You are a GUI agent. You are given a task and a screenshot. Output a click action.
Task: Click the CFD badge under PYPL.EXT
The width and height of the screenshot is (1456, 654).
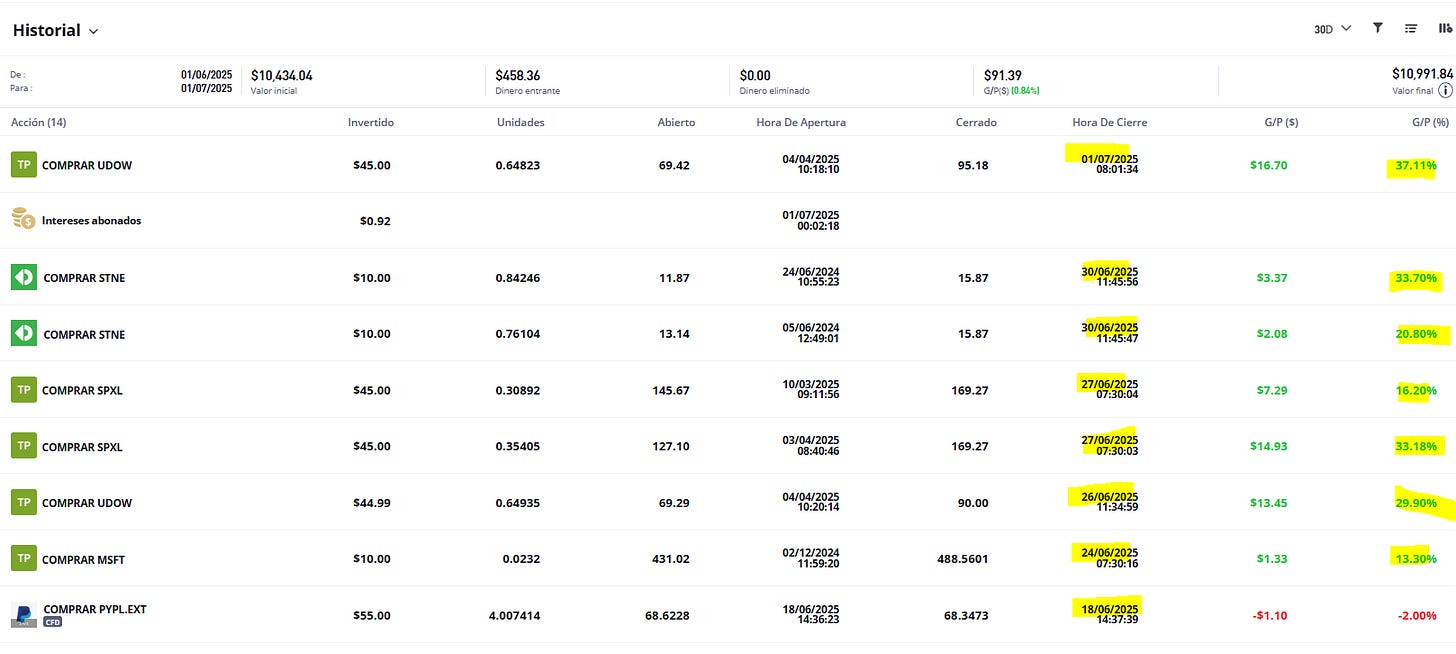tap(53, 622)
